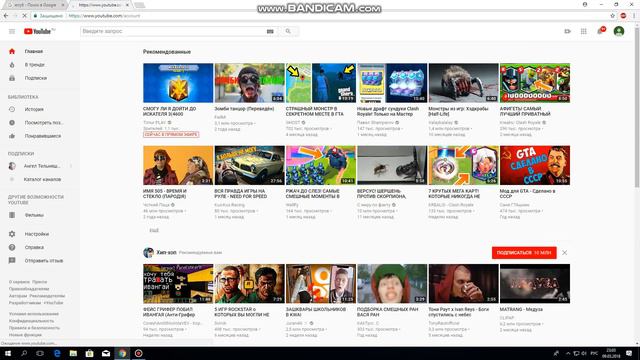640x360 pixels.
Task: Click the browser stop loading button
Action: (24, 16)
